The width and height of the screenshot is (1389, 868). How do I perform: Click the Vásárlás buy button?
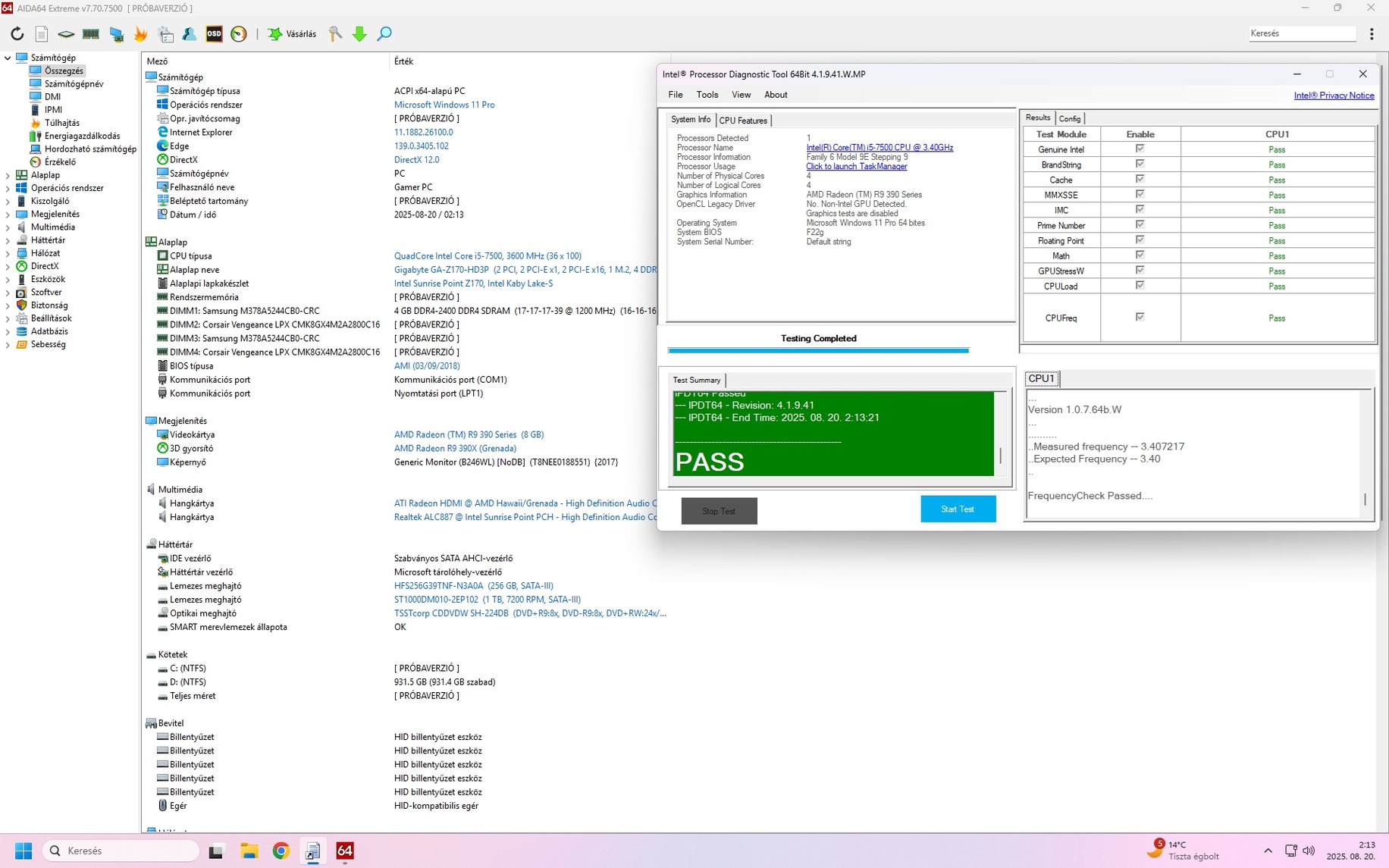coord(293,34)
